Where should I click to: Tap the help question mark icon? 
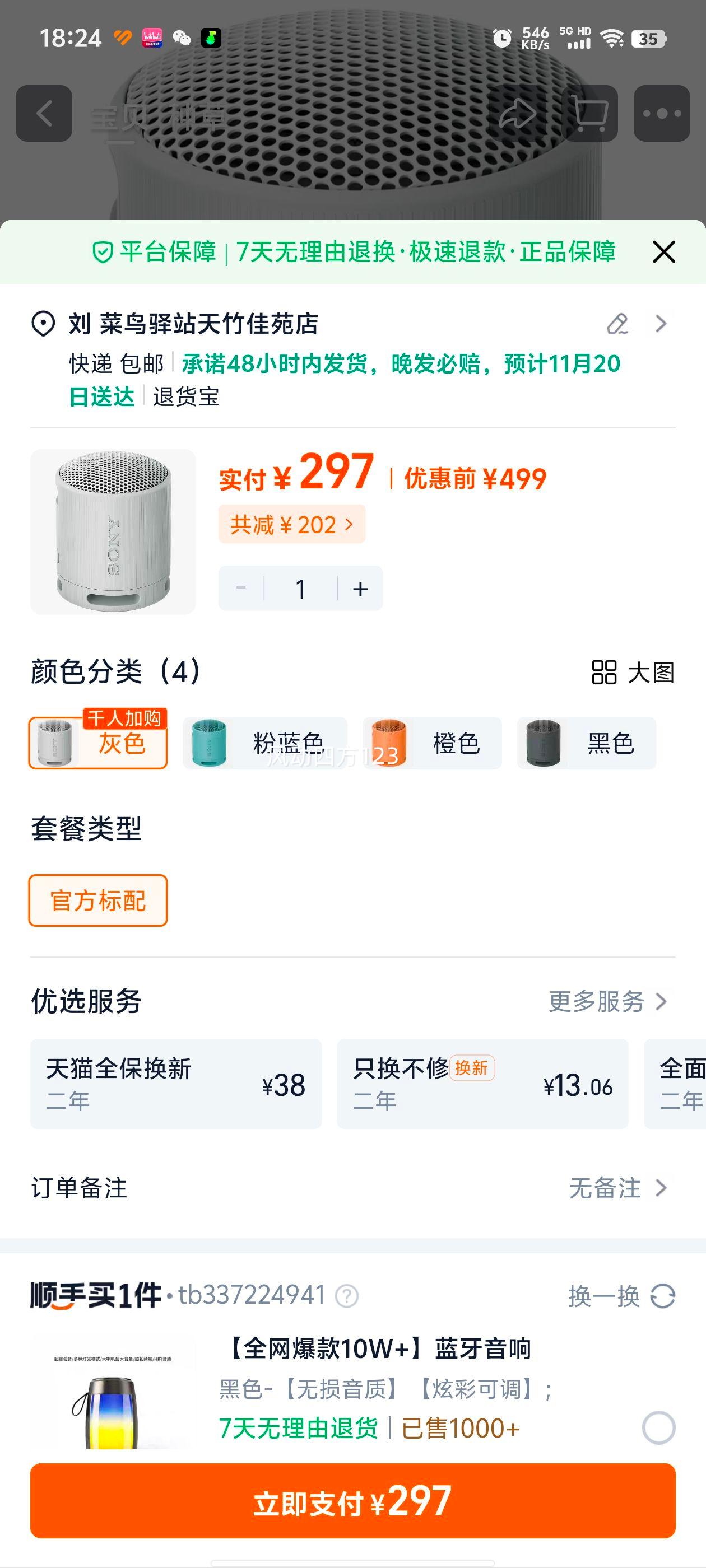pos(347,1296)
